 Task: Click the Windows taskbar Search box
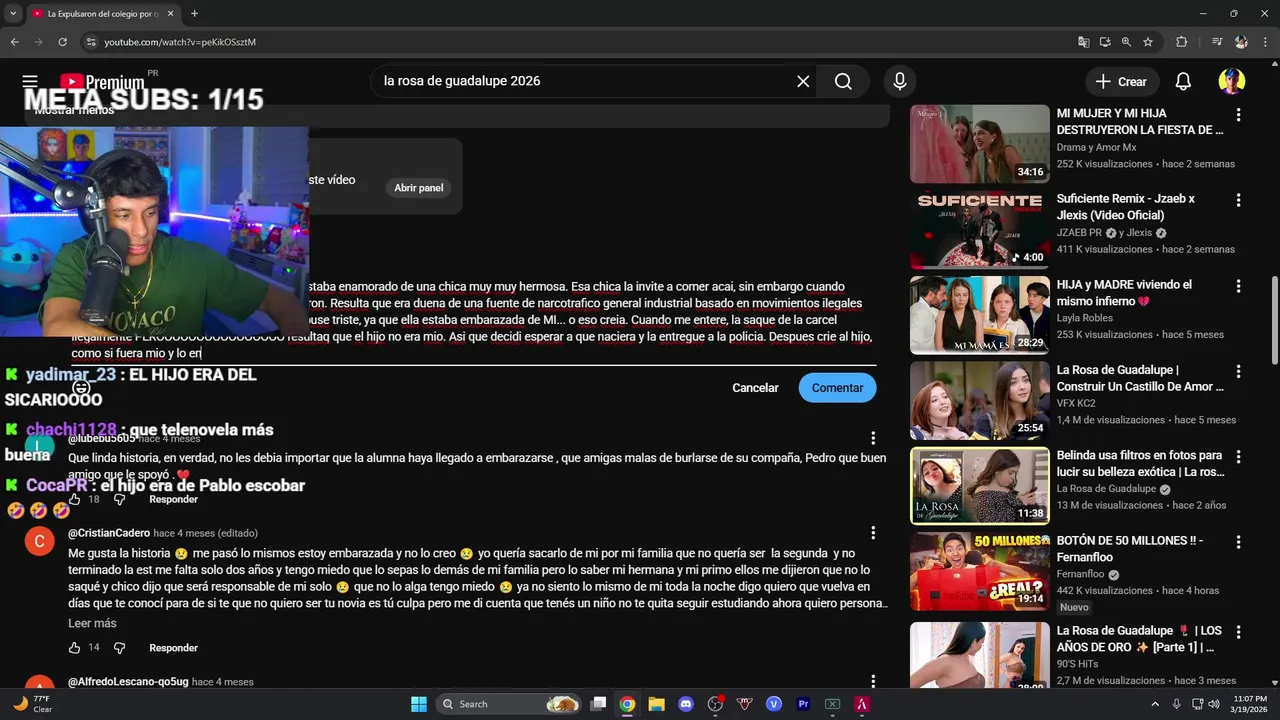pyautogui.click(x=510, y=704)
